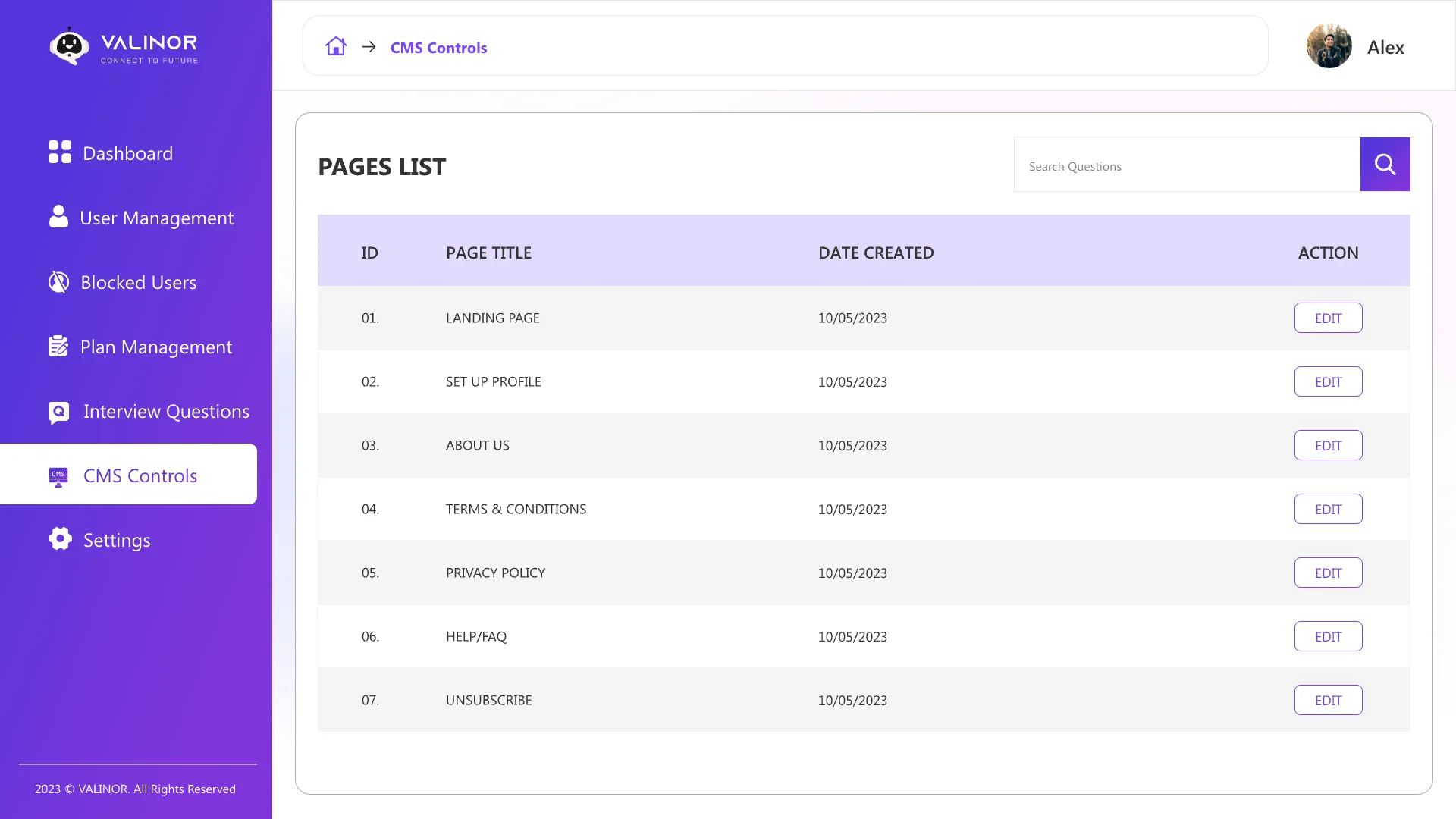Click the Blocked Users icon
The height and width of the screenshot is (819, 1456).
(58, 282)
